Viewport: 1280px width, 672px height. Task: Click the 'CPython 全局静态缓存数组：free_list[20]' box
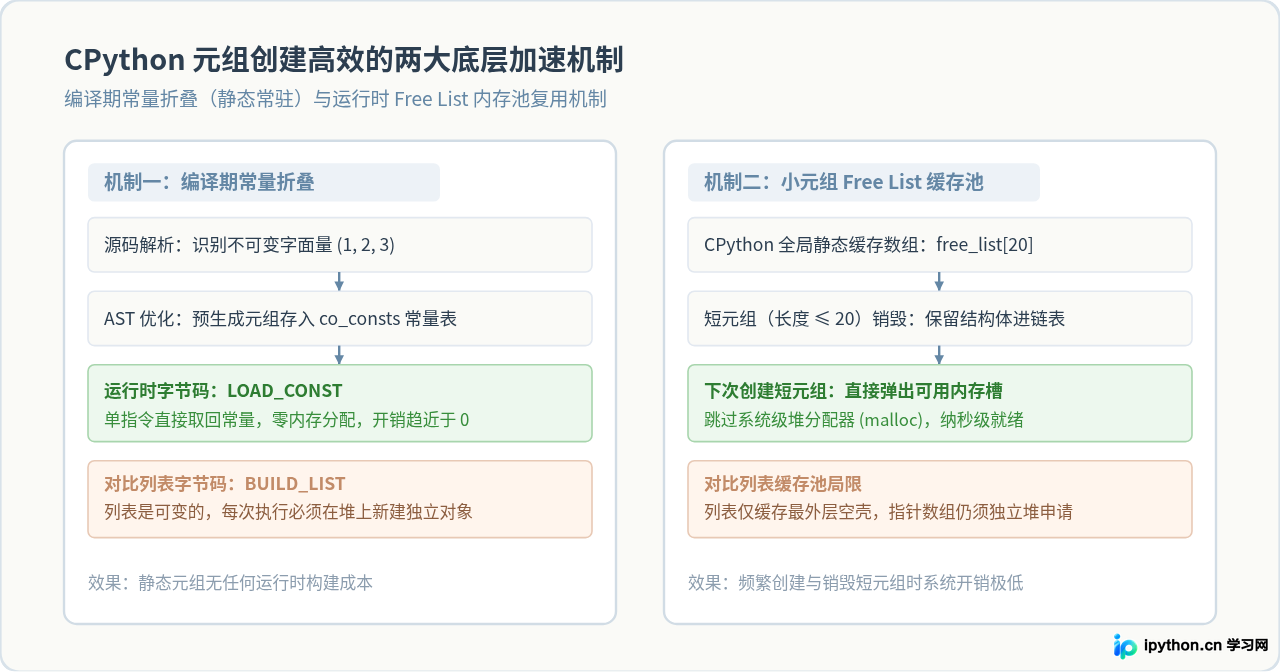click(x=940, y=245)
